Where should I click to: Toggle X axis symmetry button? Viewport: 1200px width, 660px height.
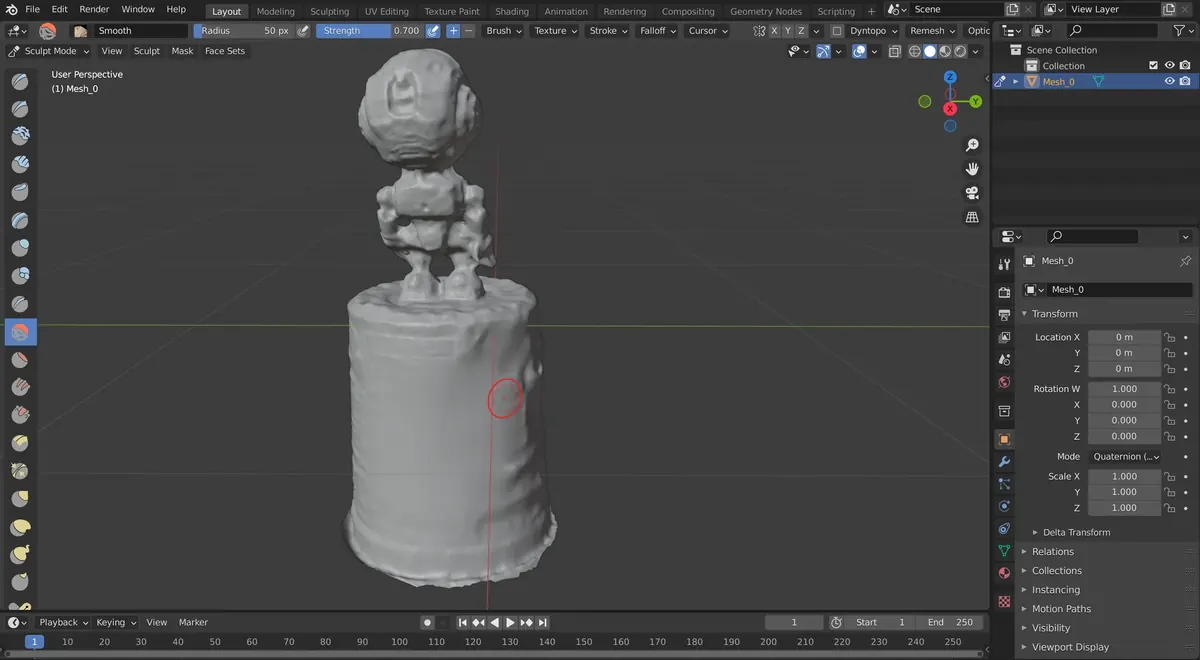(774, 31)
